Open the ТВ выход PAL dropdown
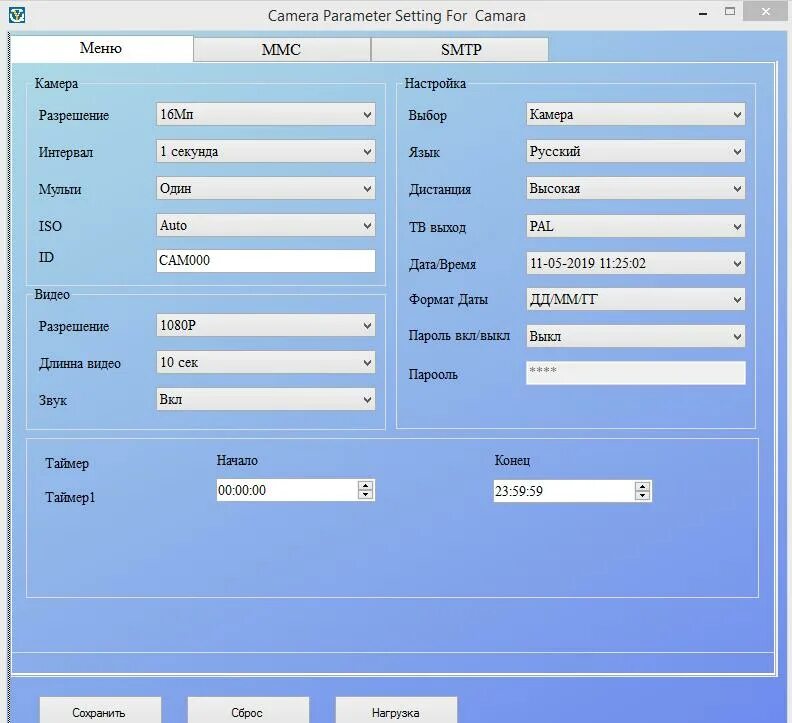Screen dimensions: 792x723 (x=635, y=226)
